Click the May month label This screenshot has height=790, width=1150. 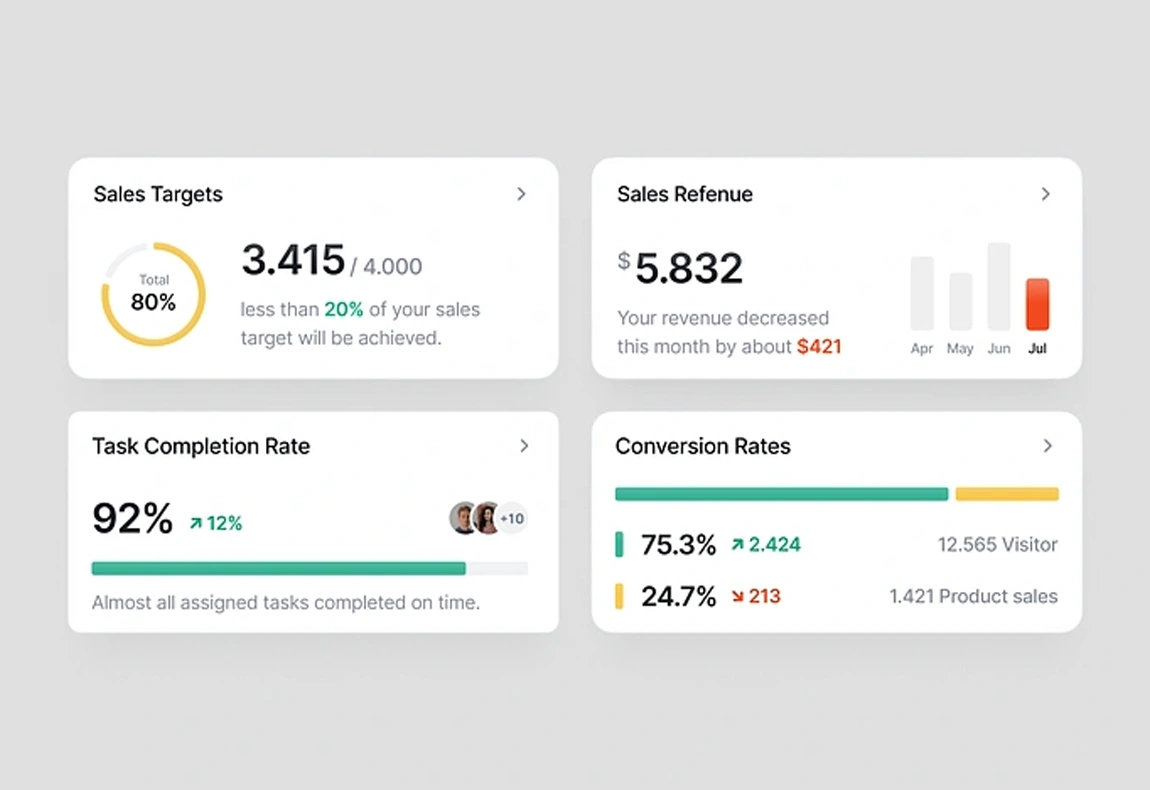click(960, 349)
